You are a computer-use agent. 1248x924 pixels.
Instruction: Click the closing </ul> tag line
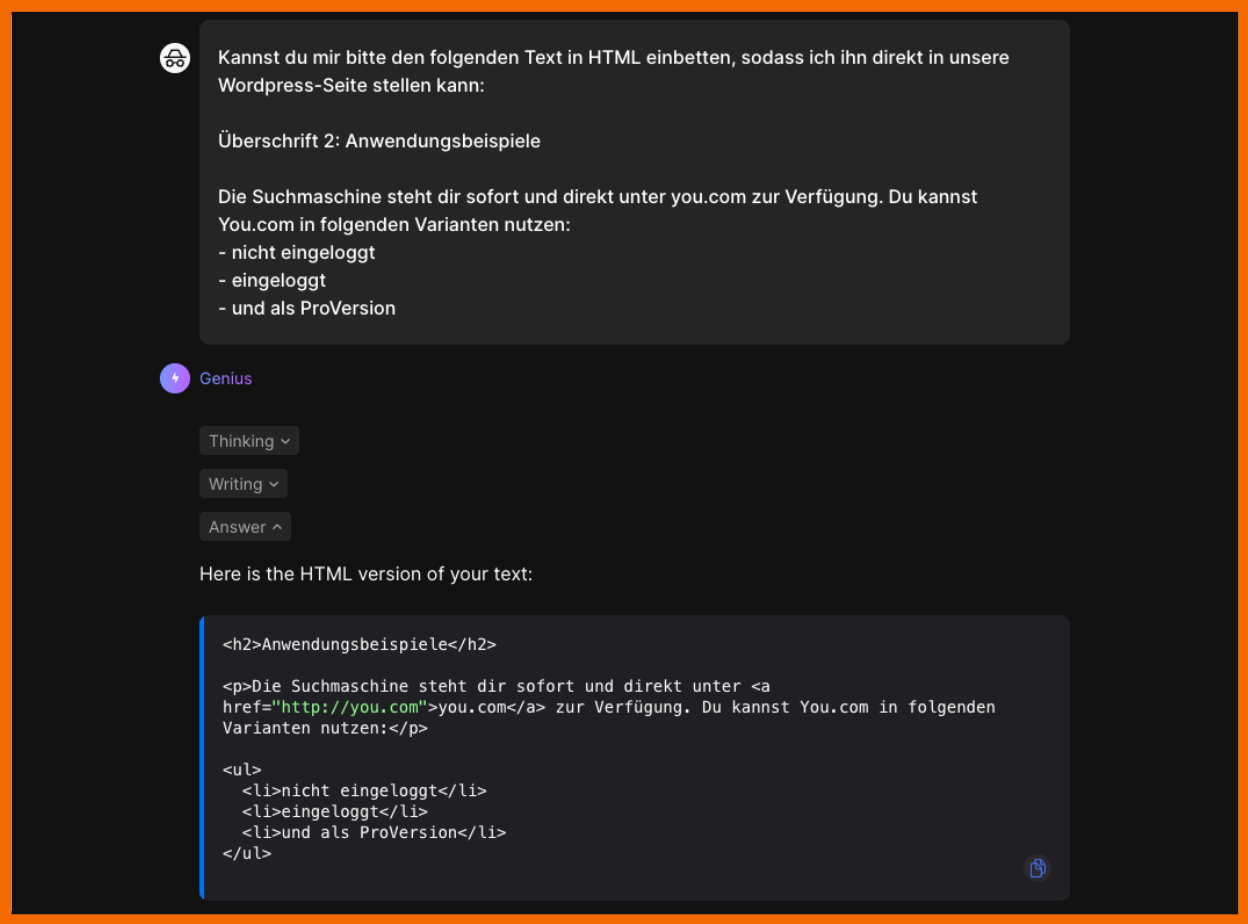click(x=247, y=853)
